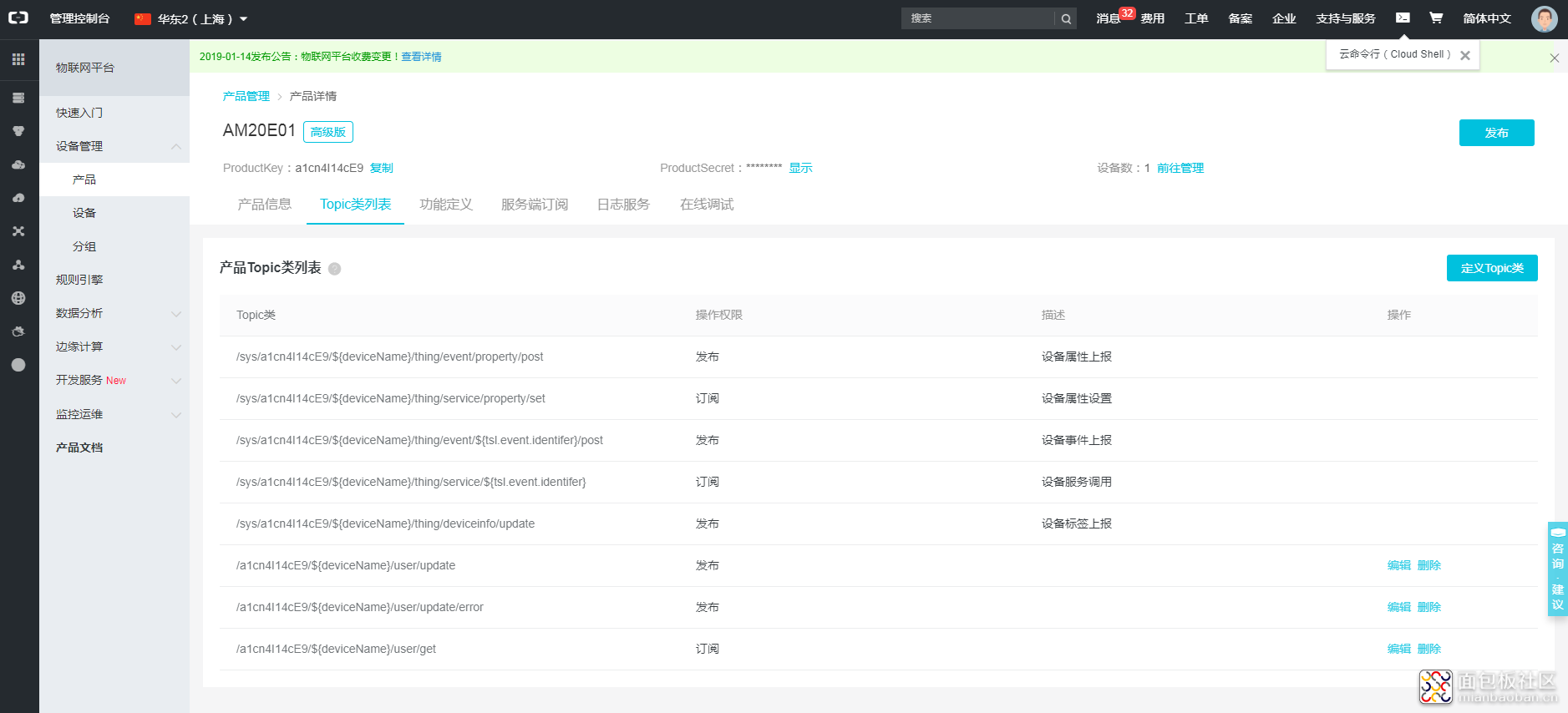Click the cloud database icon in sidebar

coord(18,164)
